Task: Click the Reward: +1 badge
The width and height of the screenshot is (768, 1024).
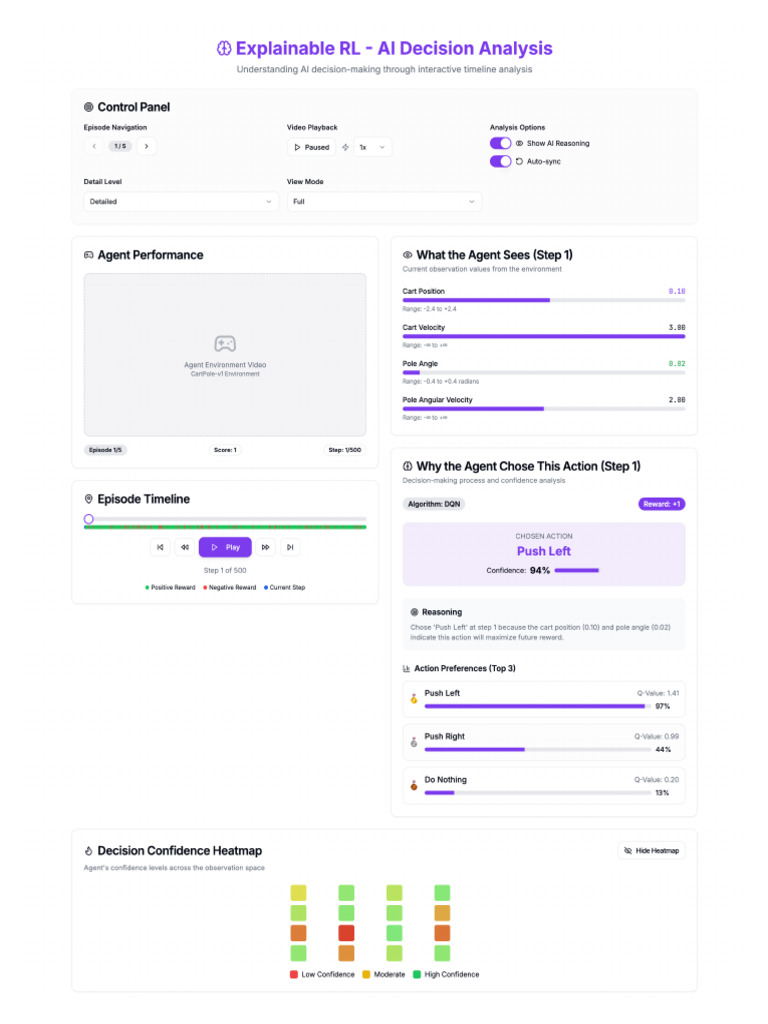Action: [662, 504]
